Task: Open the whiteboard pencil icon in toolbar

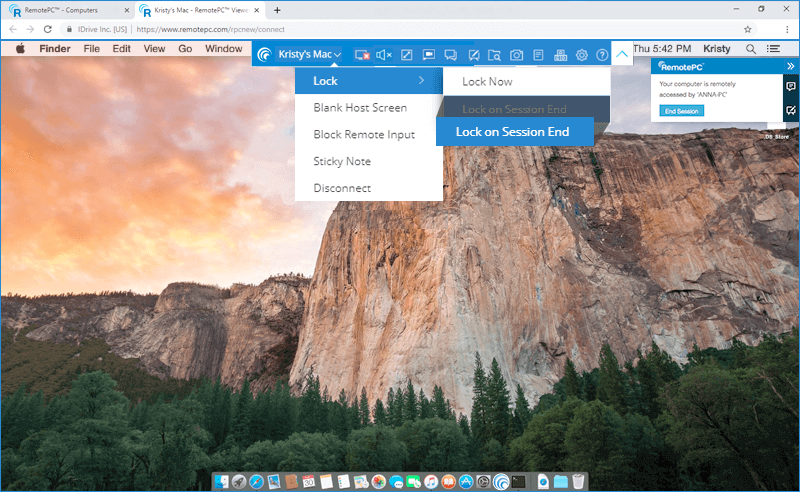Action: coord(473,55)
